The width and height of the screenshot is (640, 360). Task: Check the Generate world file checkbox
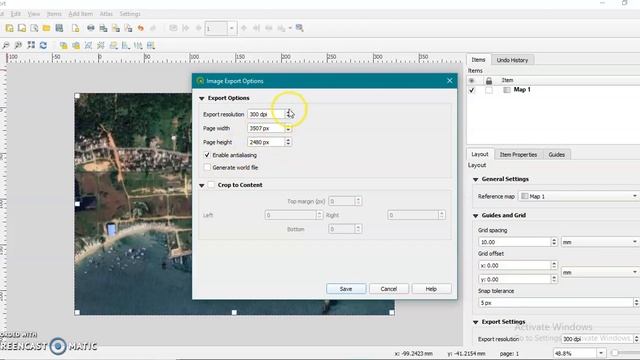[x=207, y=167]
